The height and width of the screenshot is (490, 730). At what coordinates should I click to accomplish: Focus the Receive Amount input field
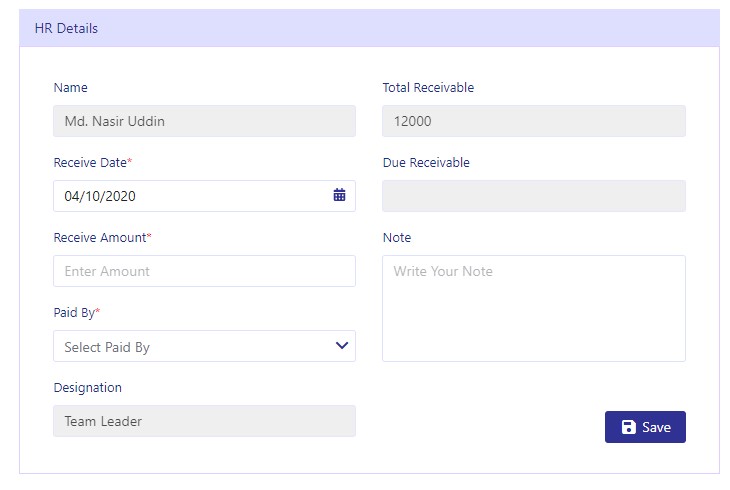(204, 271)
